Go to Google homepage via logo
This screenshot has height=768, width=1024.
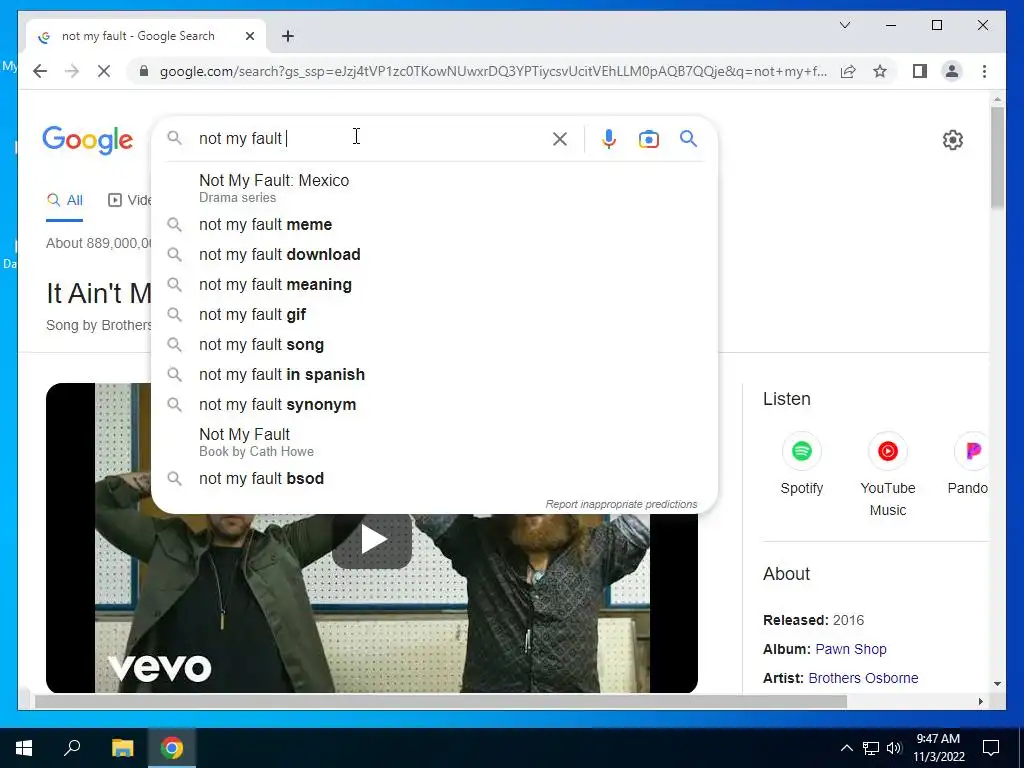(88, 140)
